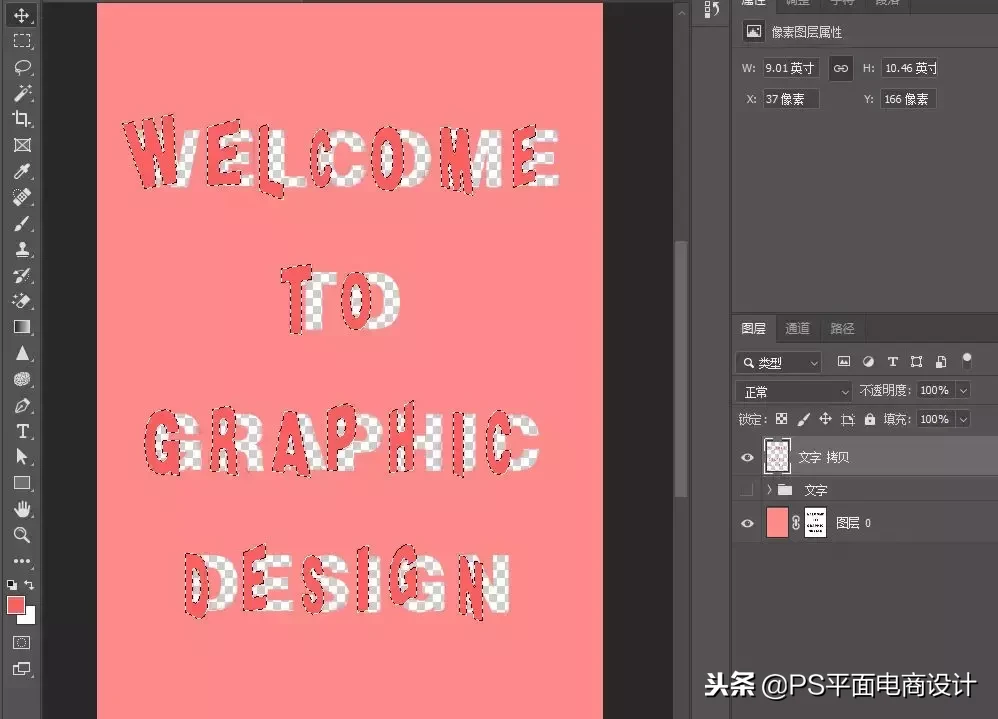Viewport: 998px width, 719px height.
Task: Open the 不透明度 opacity dropdown arrow
Action: point(963,391)
